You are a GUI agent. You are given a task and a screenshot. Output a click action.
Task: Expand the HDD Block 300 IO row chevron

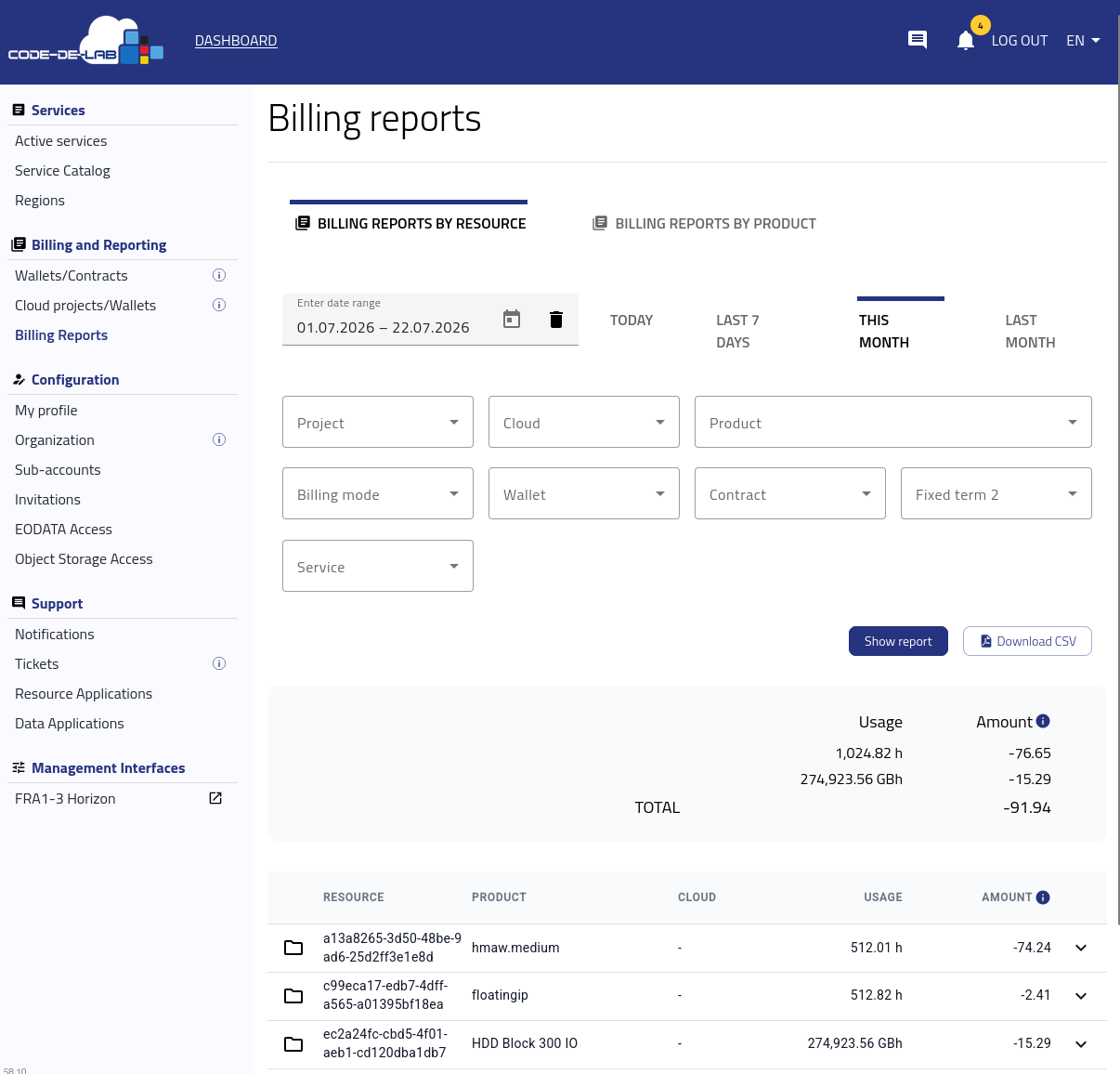point(1081,1044)
